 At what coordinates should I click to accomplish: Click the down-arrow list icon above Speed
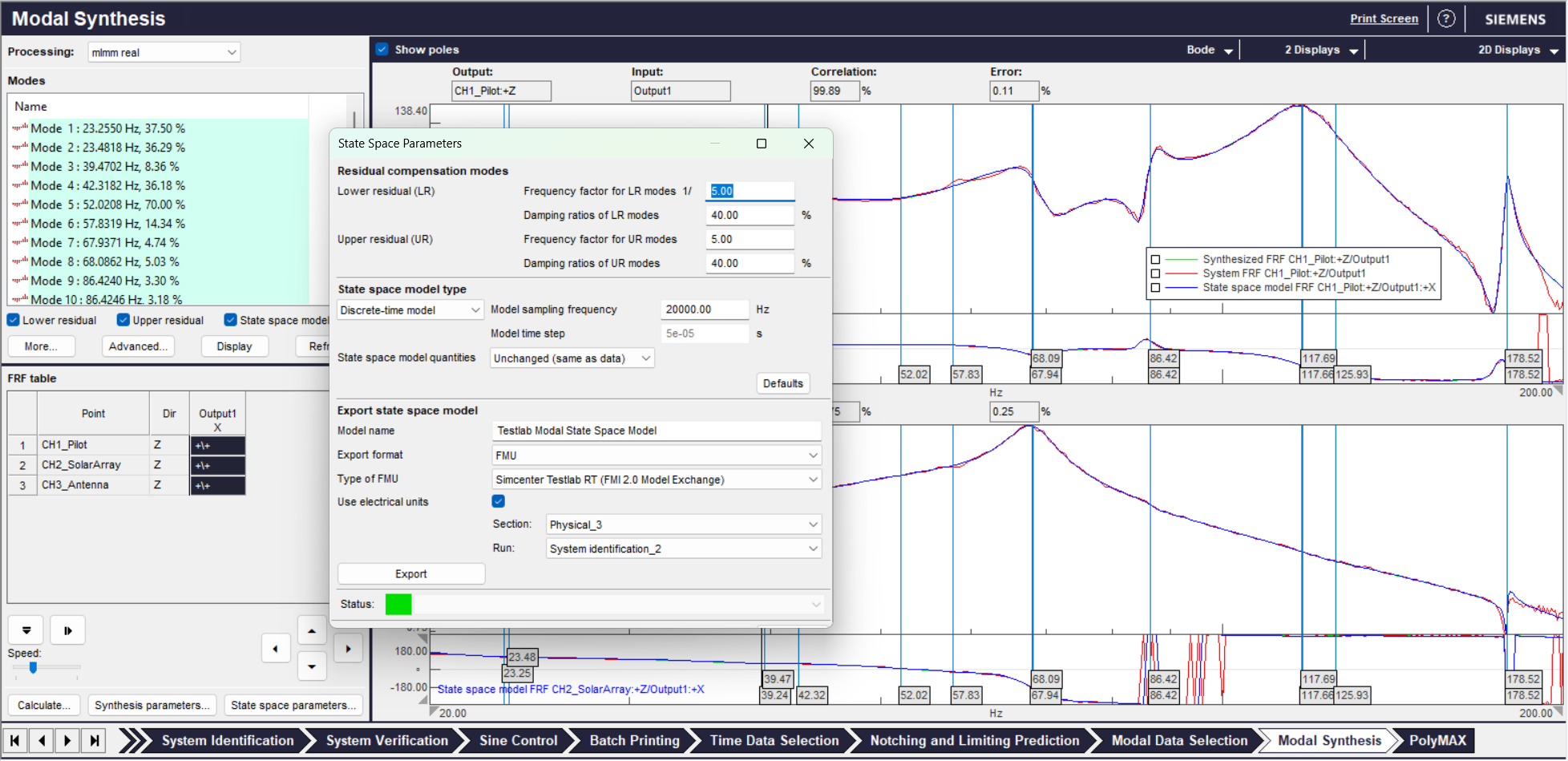[x=26, y=630]
